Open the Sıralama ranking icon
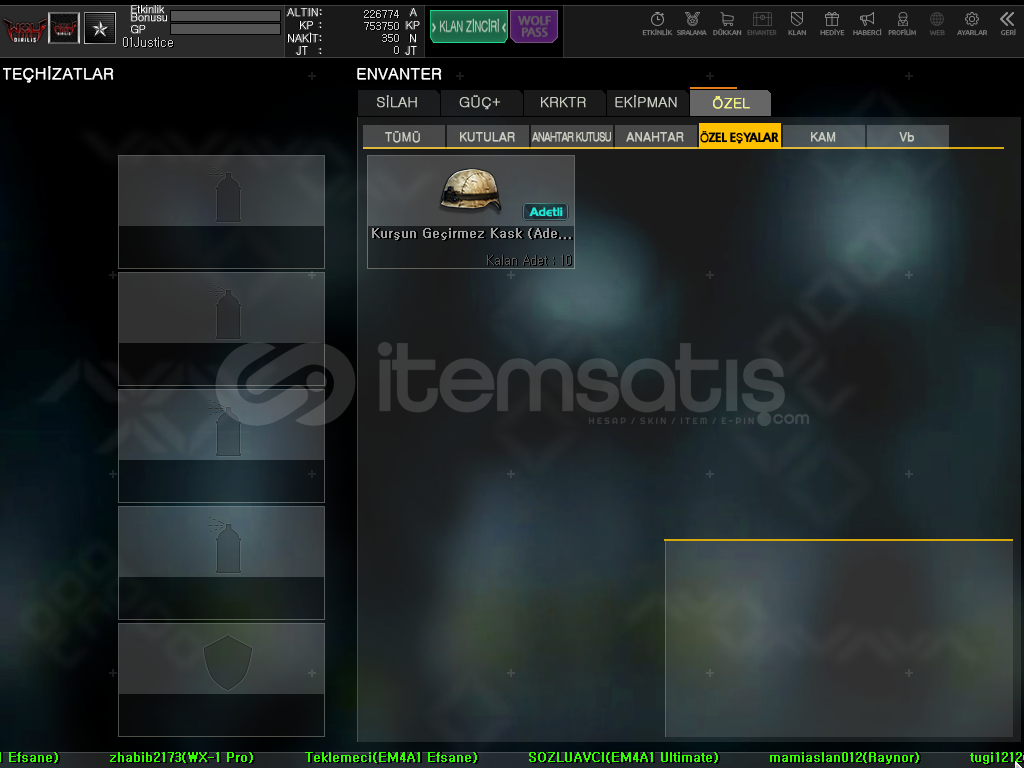This screenshot has width=1024, height=768. pyautogui.click(x=692, y=24)
